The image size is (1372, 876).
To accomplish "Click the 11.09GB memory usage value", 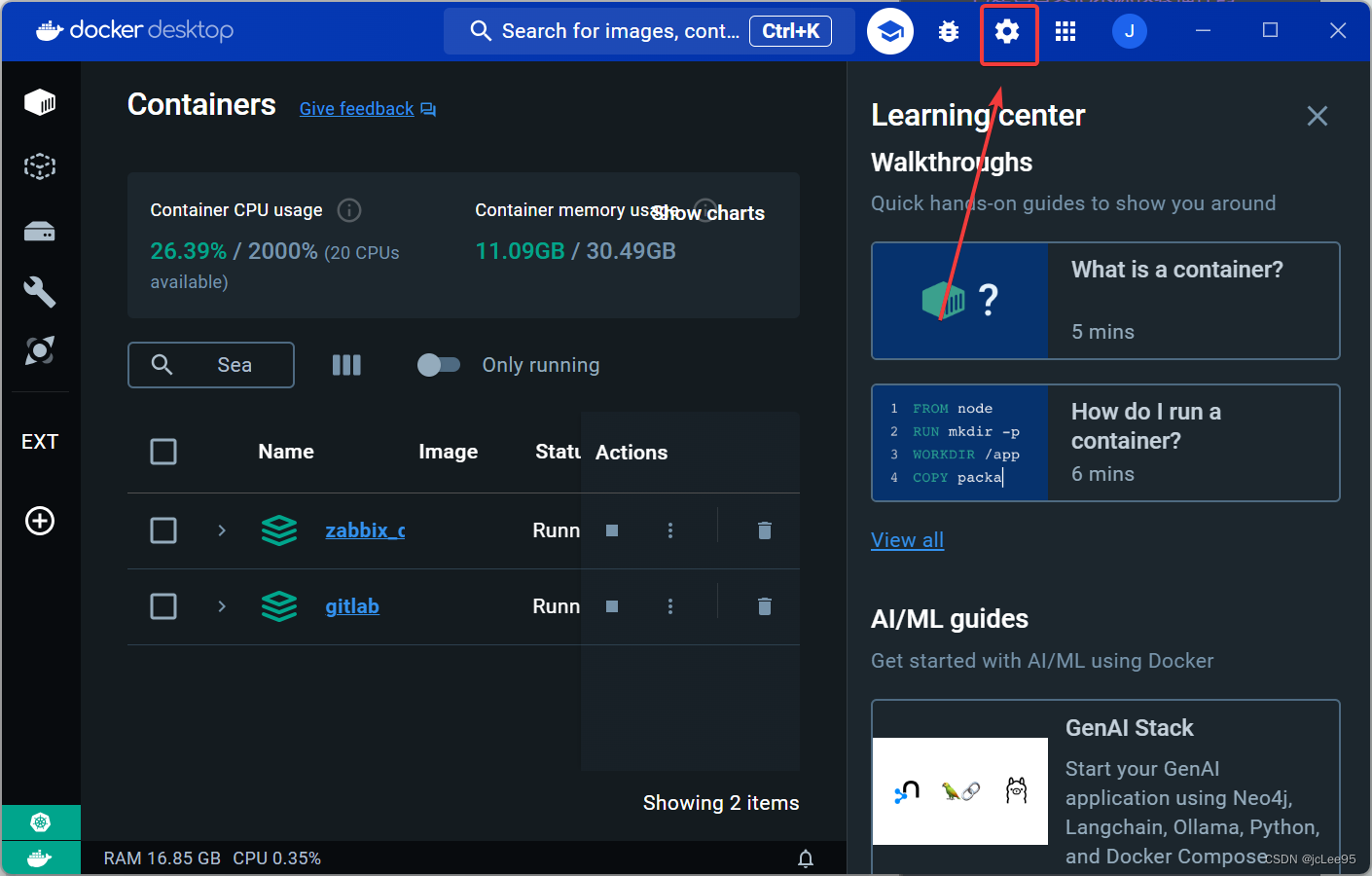I will [x=520, y=251].
